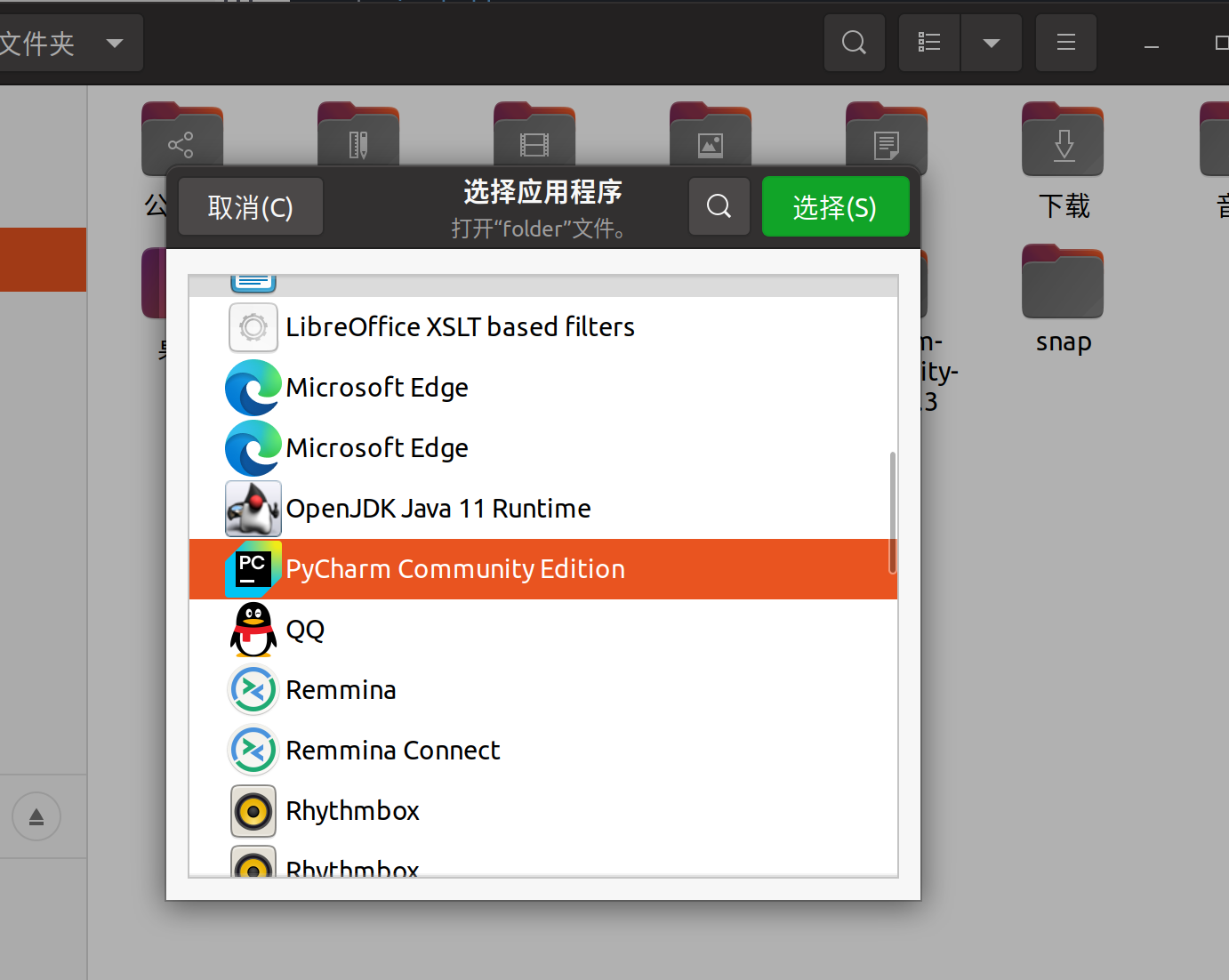Select LibreOffice XSLT based filters entry
Screen dimensions: 1229x980
tap(543, 327)
